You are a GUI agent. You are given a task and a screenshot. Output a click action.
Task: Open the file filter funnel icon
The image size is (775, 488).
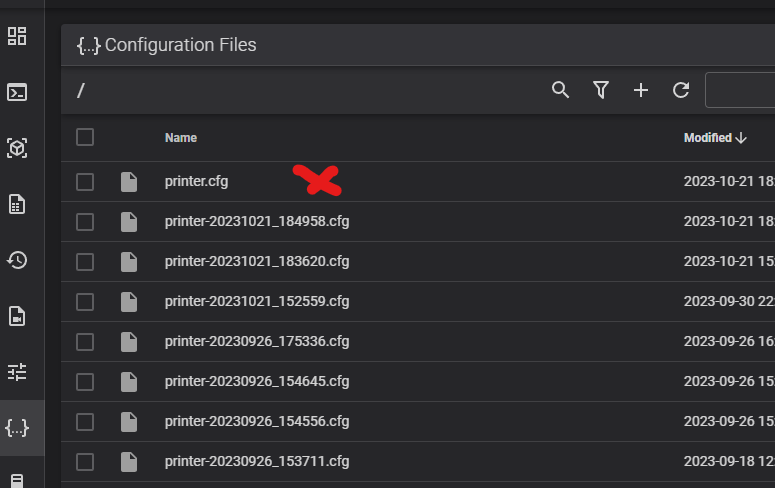pyautogui.click(x=601, y=90)
